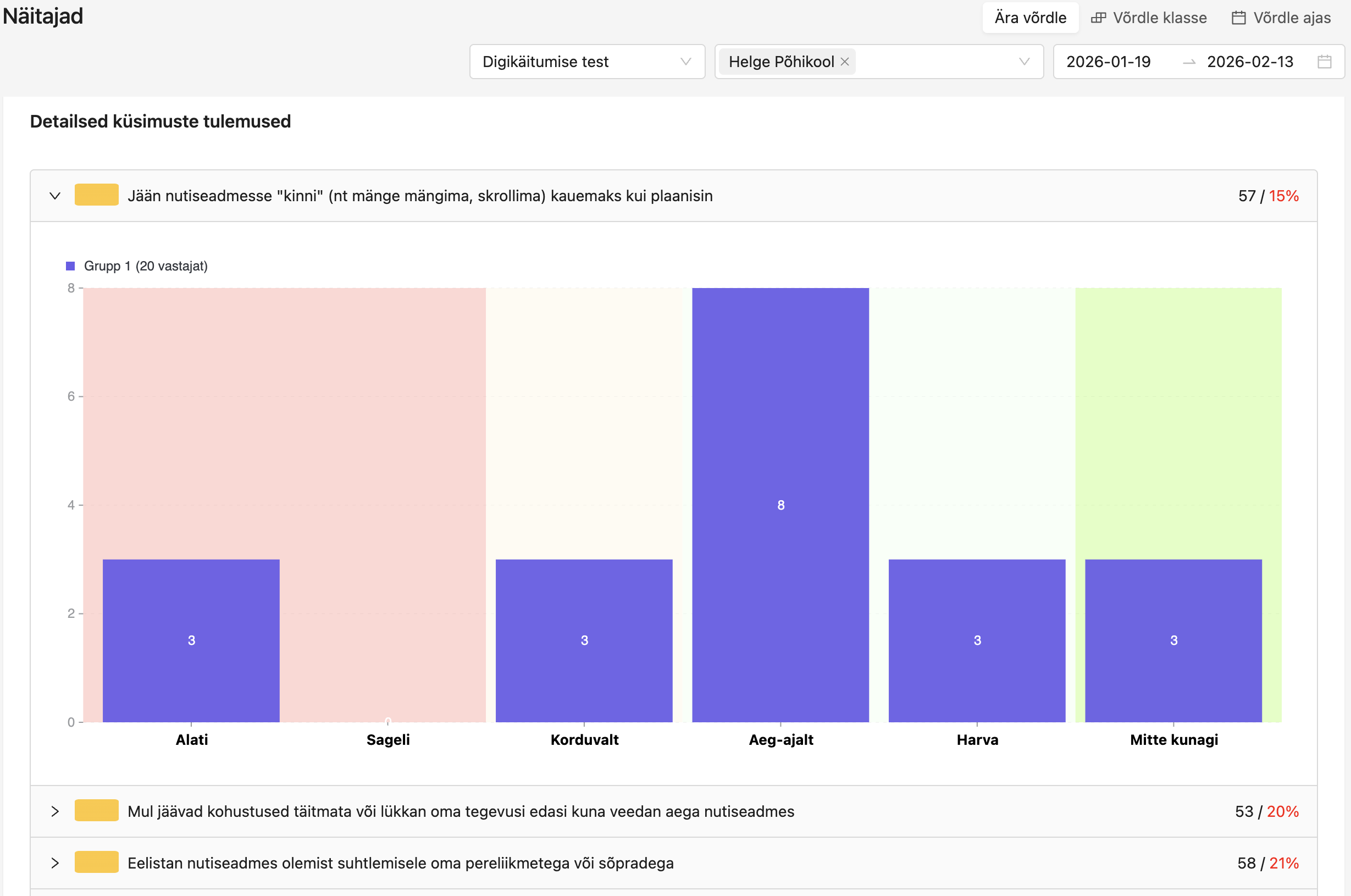Switch to Võrdle klasse comparison

coord(1159,18)
